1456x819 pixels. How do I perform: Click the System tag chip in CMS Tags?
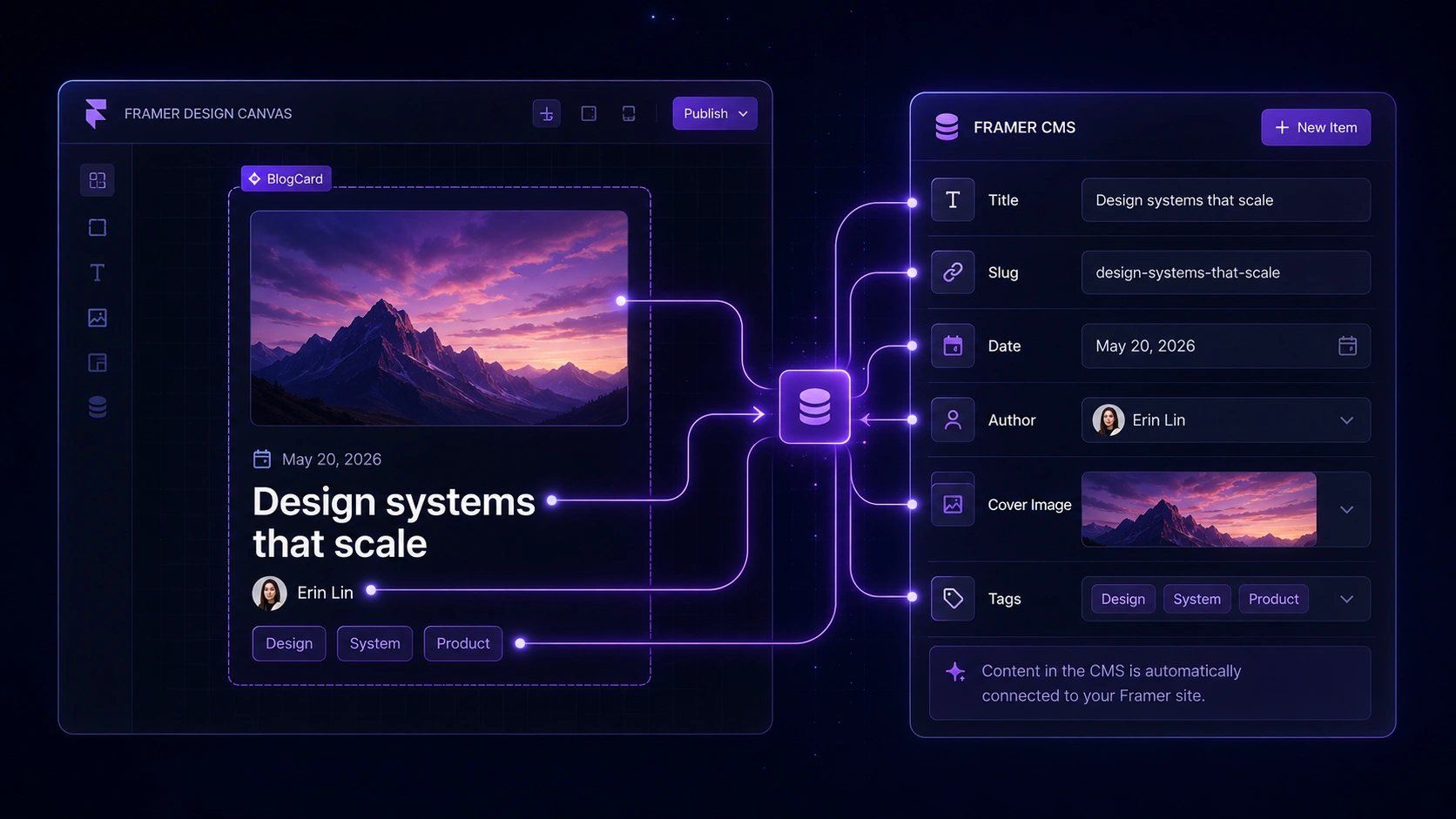(1196, 599)
